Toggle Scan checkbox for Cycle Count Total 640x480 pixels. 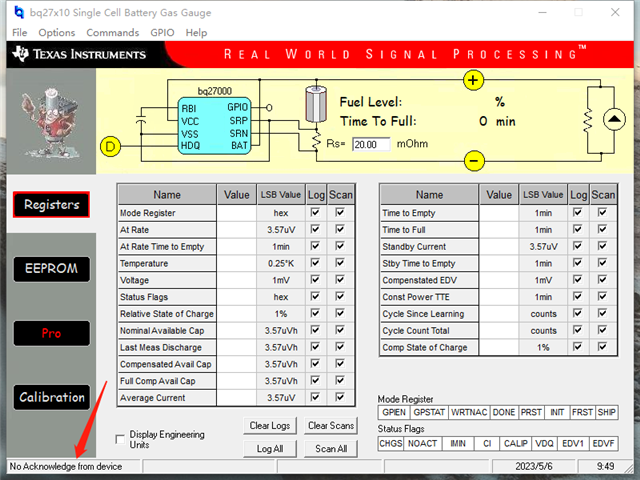tap(602, 330)
